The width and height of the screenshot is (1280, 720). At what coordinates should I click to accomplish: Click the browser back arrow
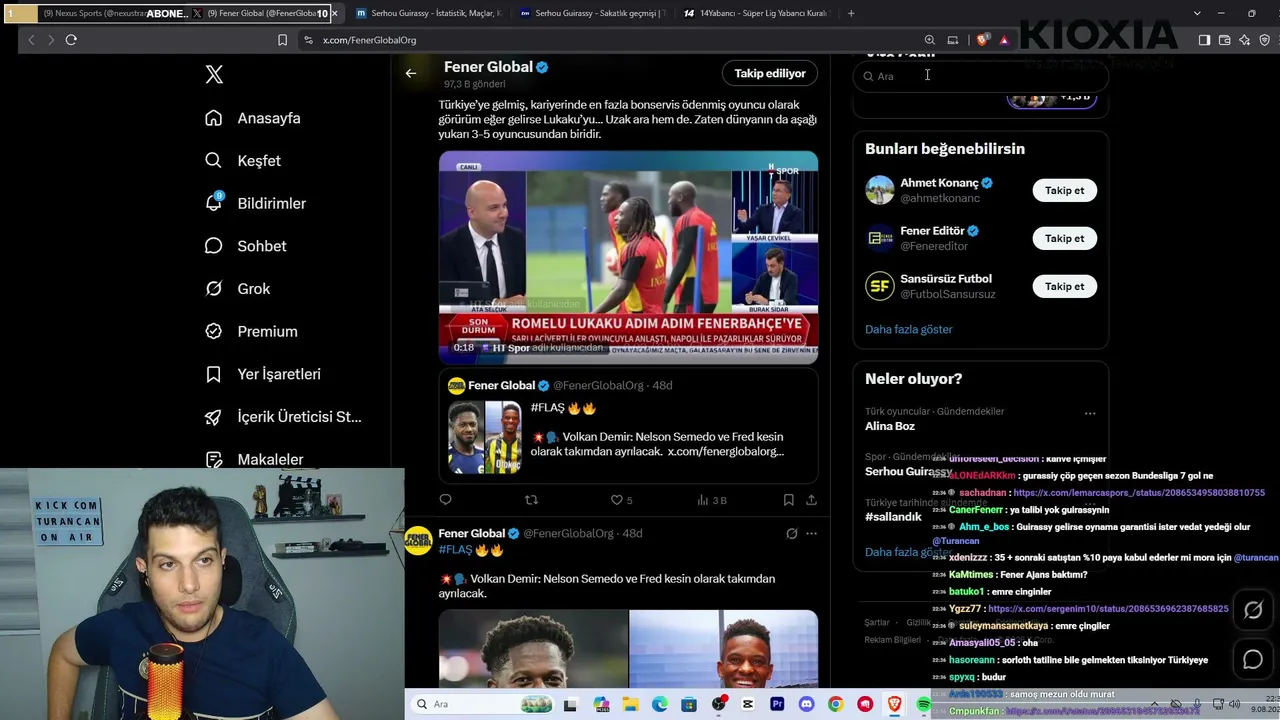coord(31,40)
